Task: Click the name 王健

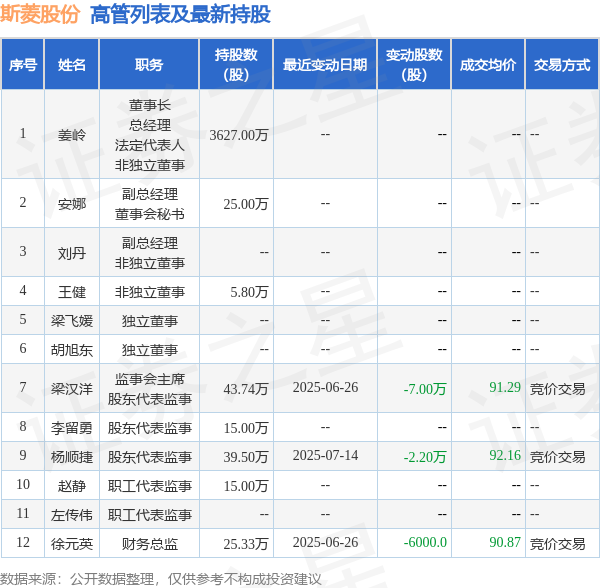Action: (x=72, y=292)
